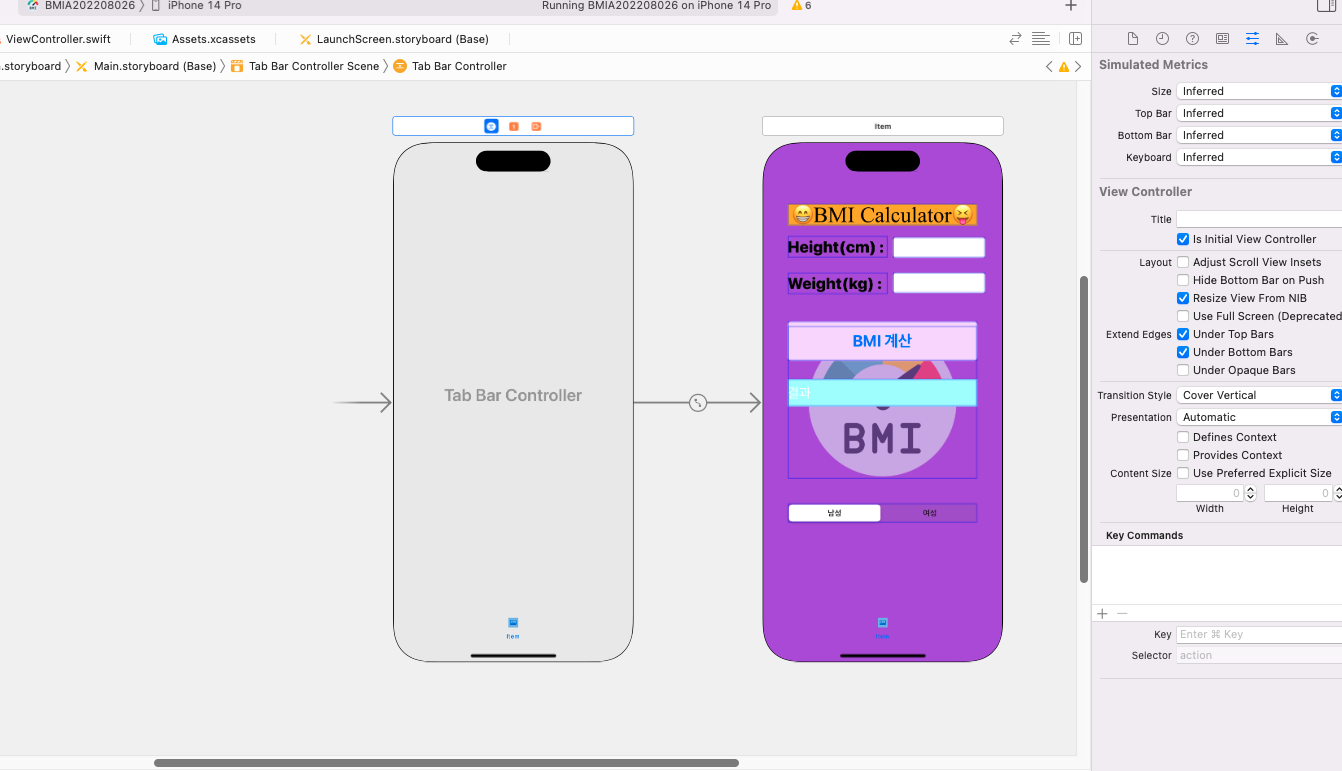1342x771 pixels.
Task: Open the Quick Help inspector
Action: tap(1192, 39)
